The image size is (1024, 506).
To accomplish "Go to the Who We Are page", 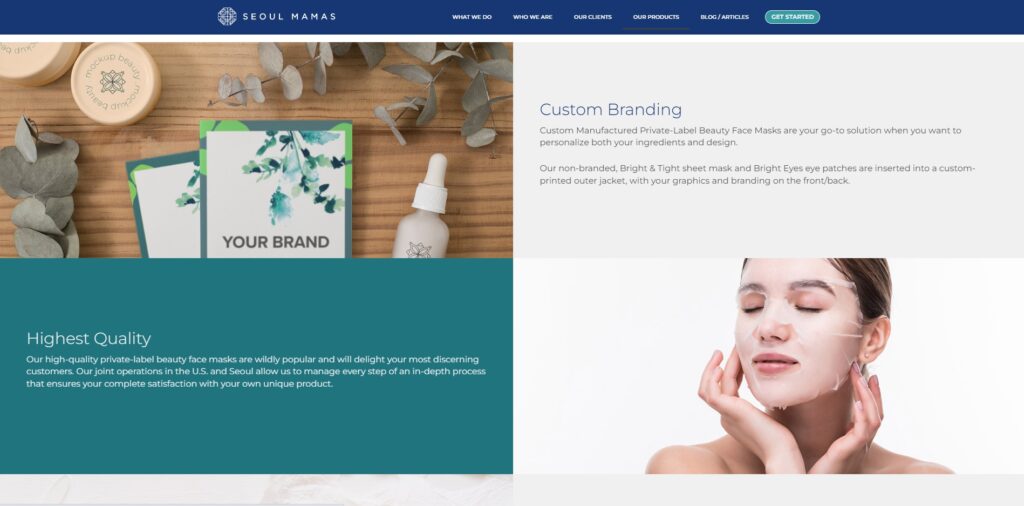I will (x=532, y=17).
